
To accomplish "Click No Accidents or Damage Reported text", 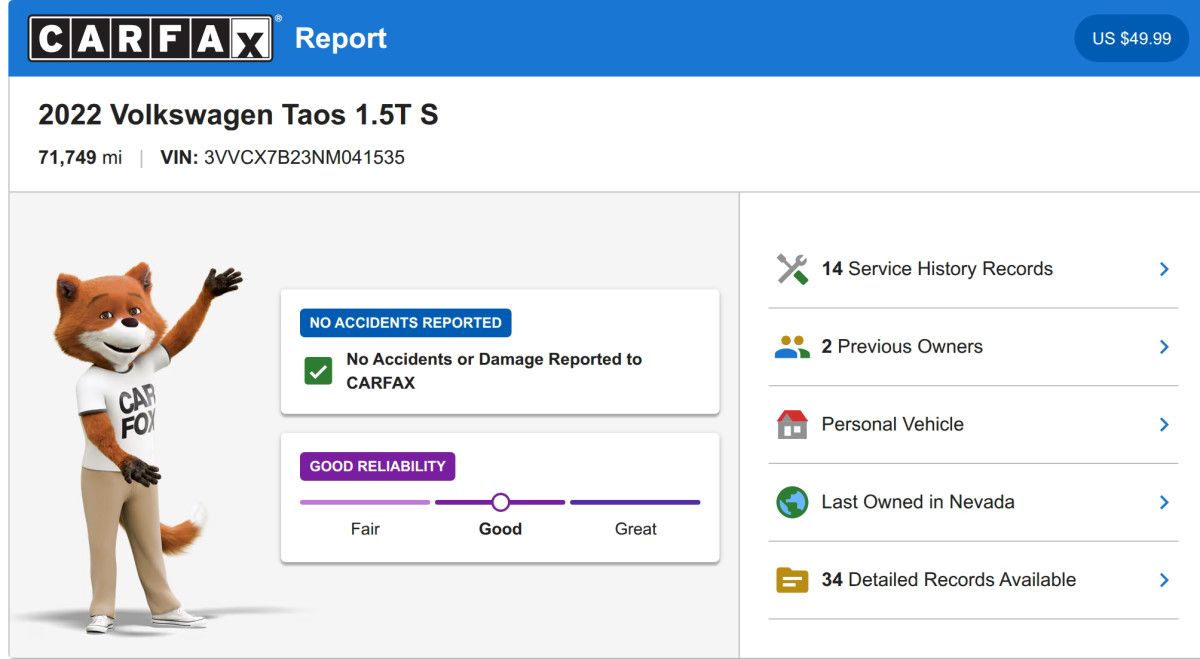I will tap(494, 371).
